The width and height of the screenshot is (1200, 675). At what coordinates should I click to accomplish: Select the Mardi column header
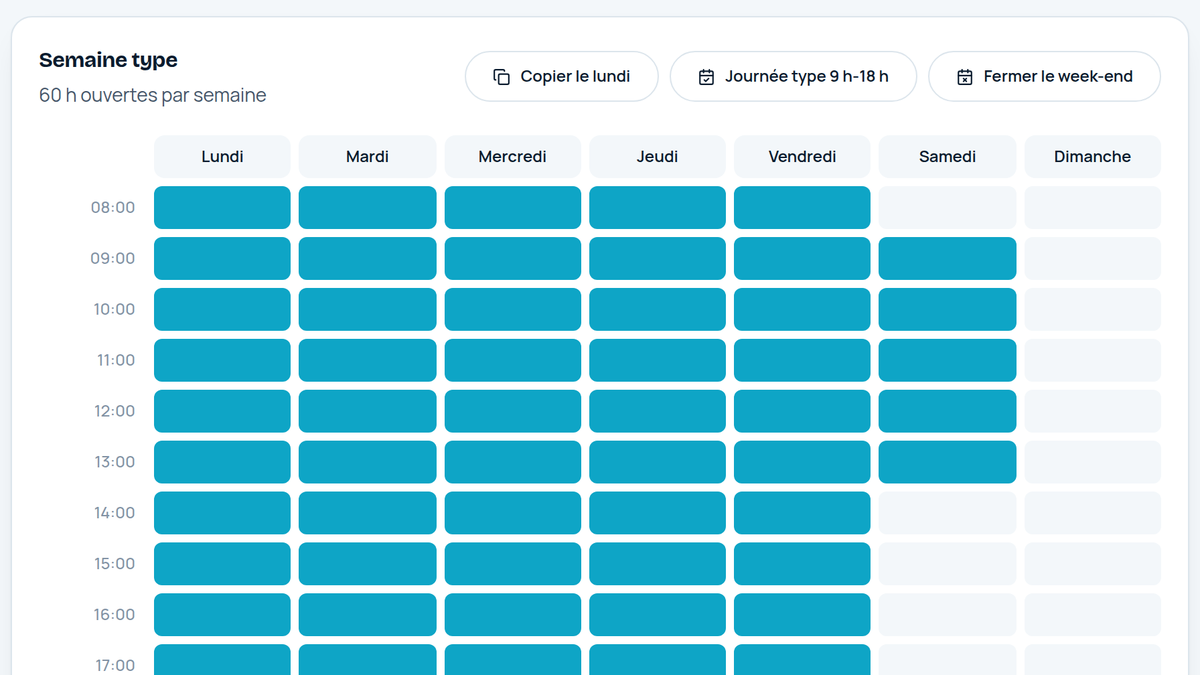click(367, 156)
